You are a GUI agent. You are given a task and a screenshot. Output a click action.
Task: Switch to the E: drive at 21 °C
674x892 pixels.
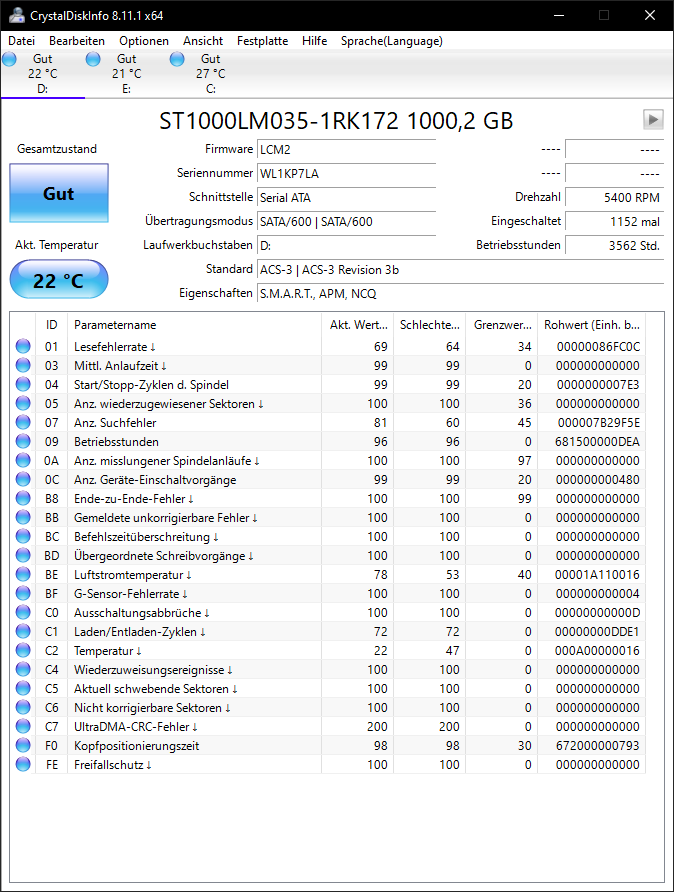[127, 74]
